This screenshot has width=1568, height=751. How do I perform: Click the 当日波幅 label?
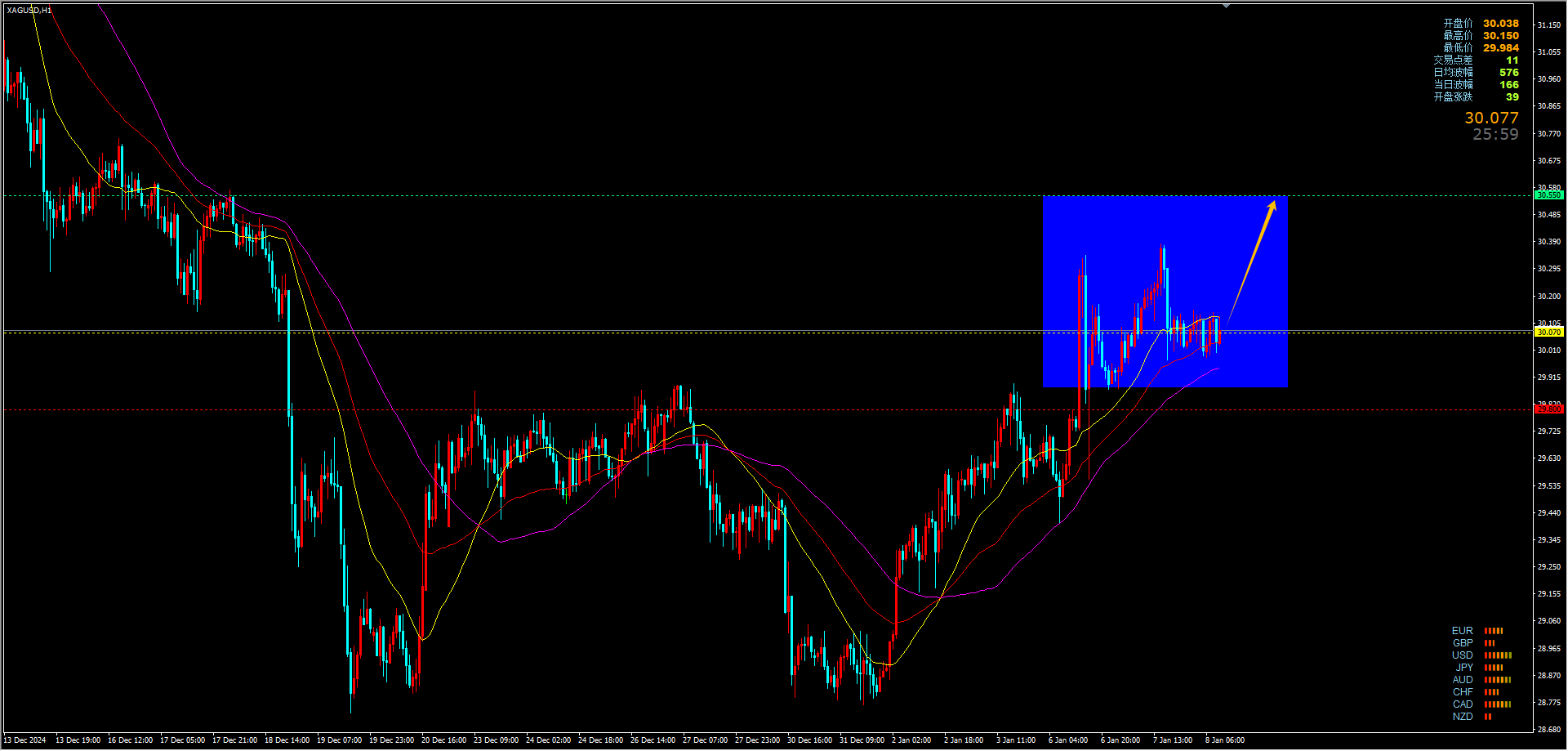[x=1453, y=85]
